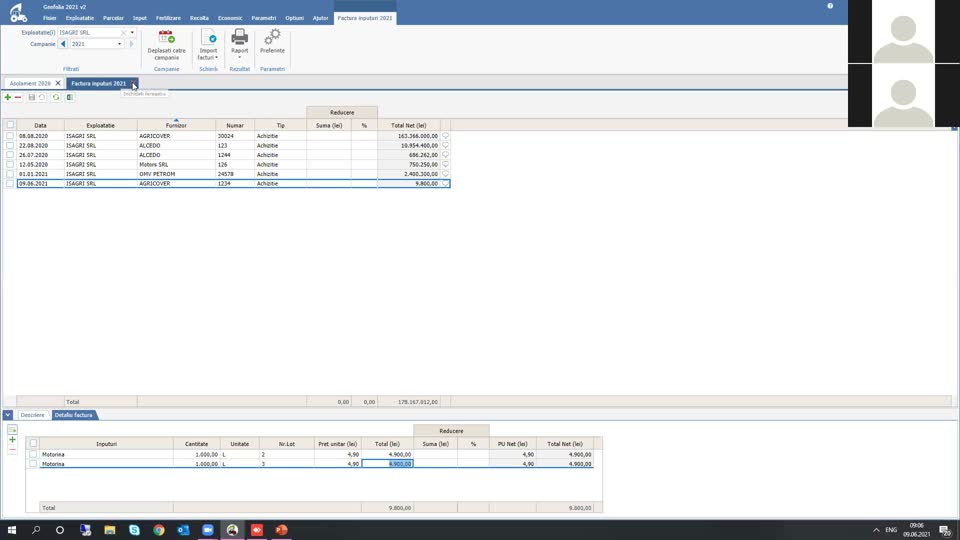This screenshot has width=960, height=540.
Task: Toggle select-all checkbox in Inputuri header
Action: pyautogui.click(x=33, y=443)
